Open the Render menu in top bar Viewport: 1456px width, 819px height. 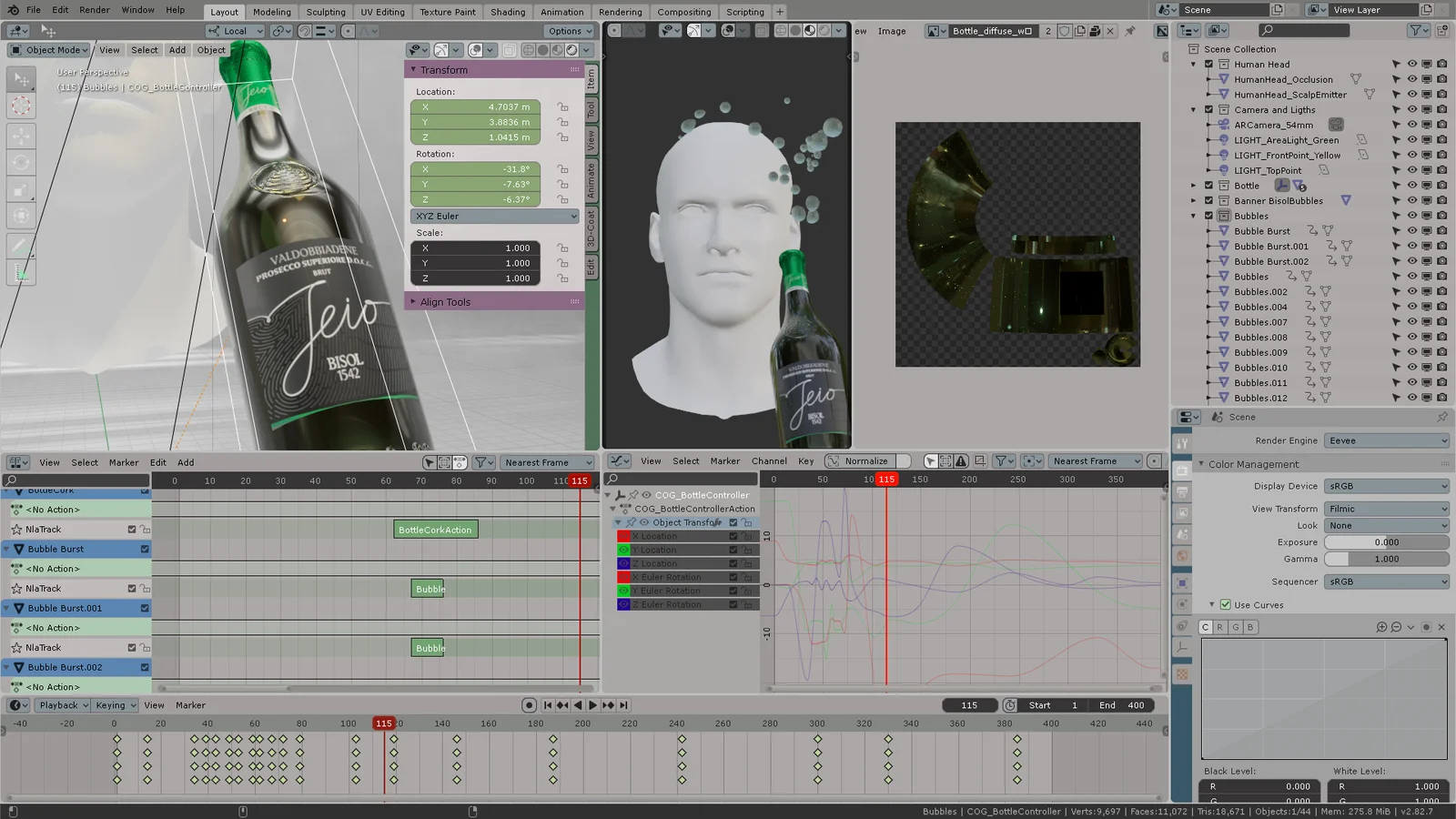coord(95,10)
